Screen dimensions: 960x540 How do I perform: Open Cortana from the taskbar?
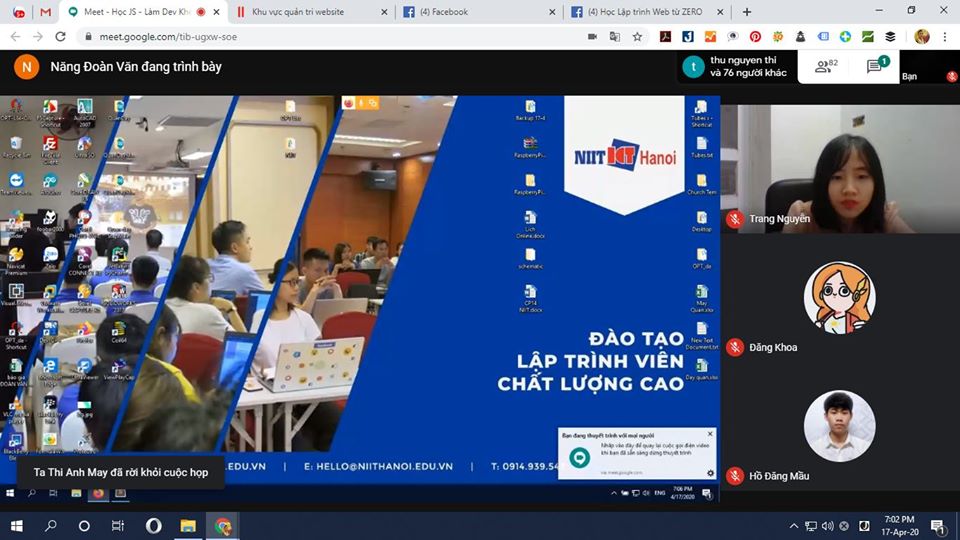tap(84, 526)
